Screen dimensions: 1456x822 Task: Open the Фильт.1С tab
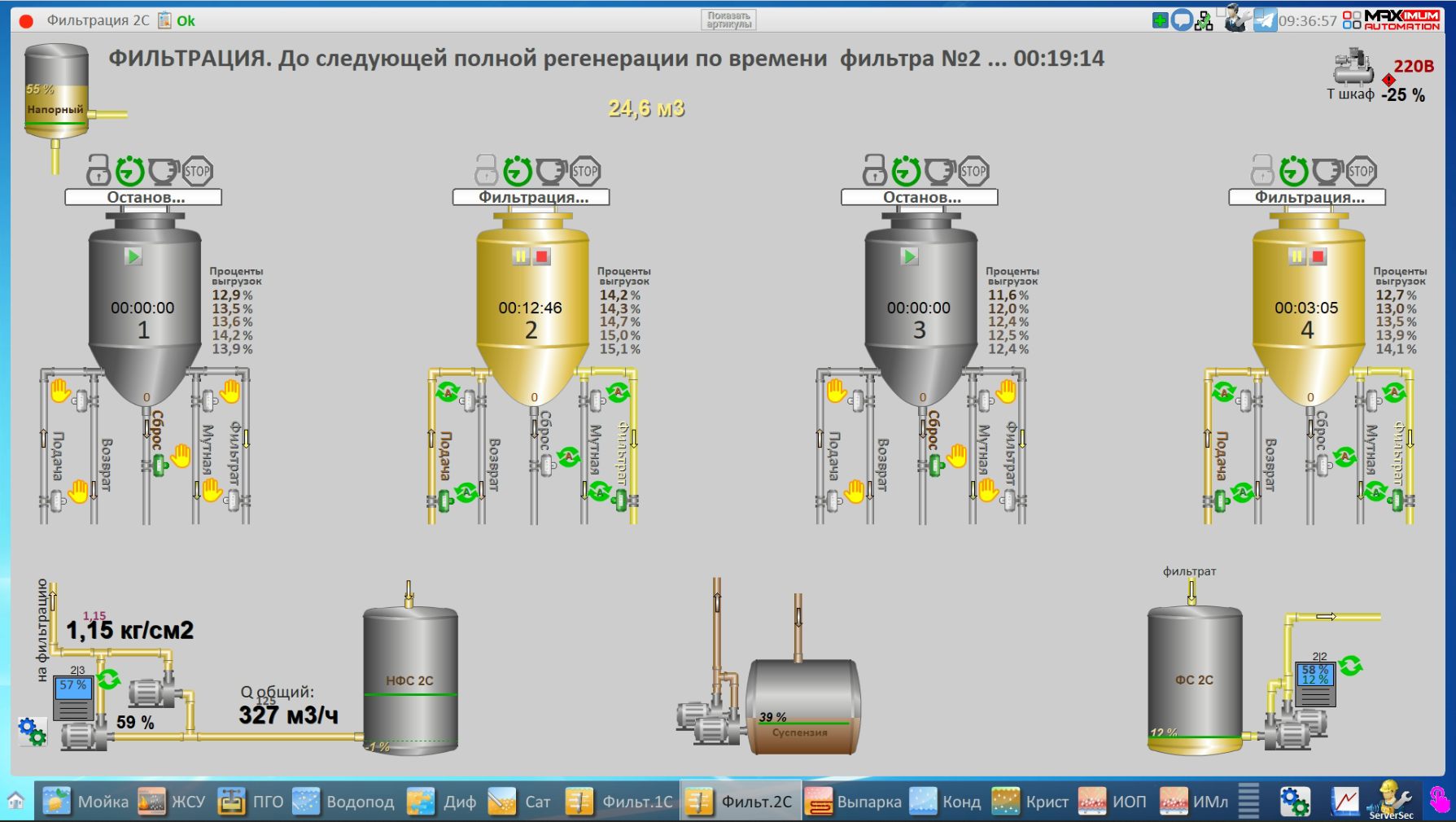621,802
